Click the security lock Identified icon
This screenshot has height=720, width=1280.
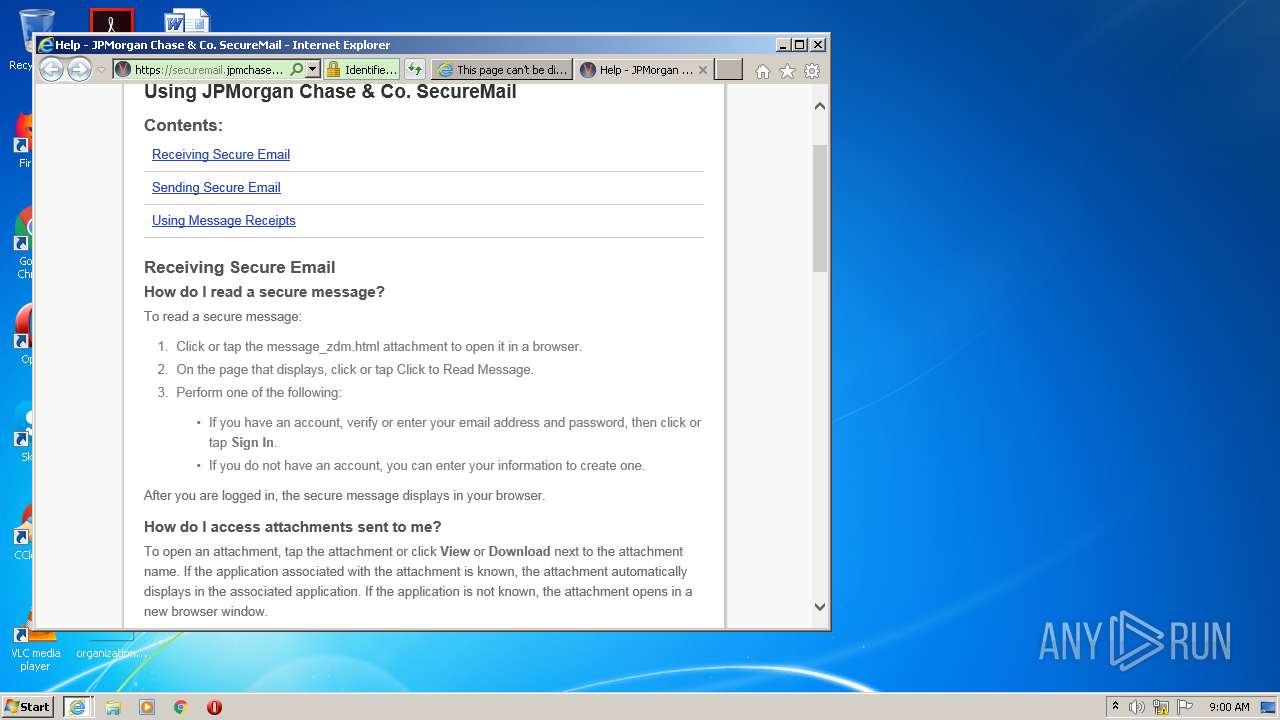pyautogui.click(x=362, y=70)
